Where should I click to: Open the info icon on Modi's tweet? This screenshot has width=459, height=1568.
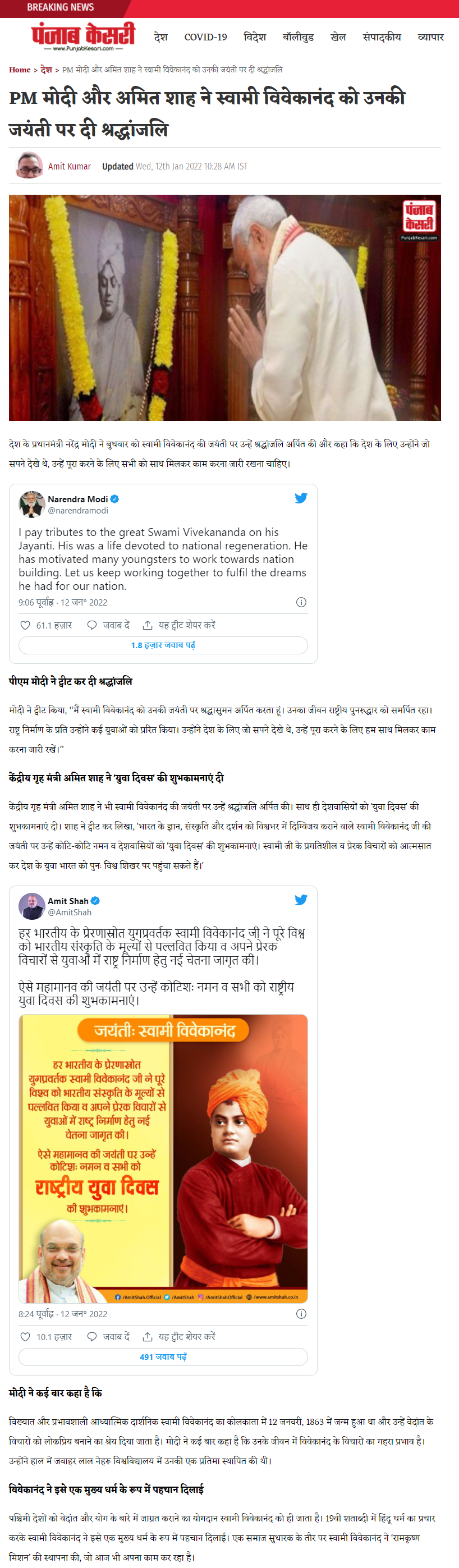(x=301, y=602)
